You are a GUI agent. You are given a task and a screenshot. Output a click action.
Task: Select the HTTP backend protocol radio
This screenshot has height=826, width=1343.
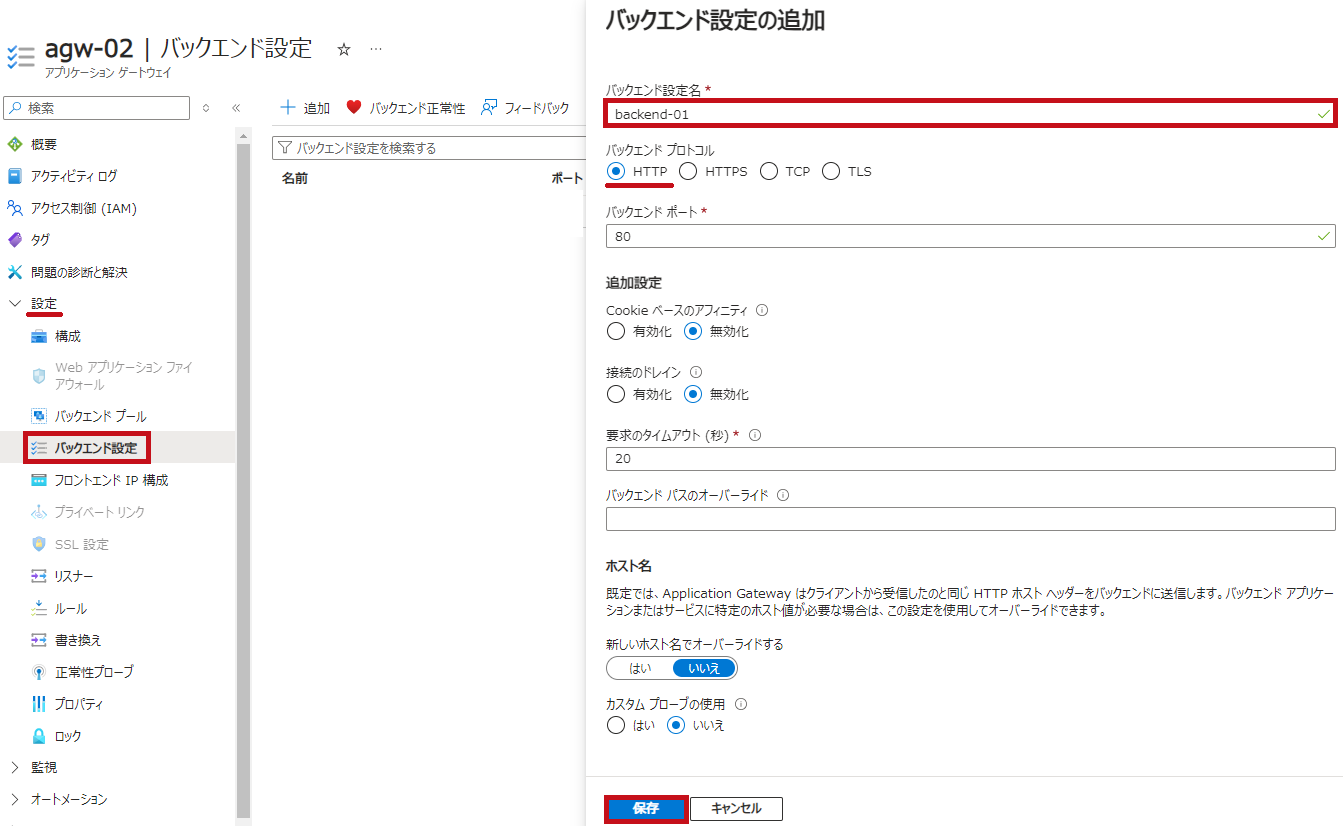click(x=616, y=171)
